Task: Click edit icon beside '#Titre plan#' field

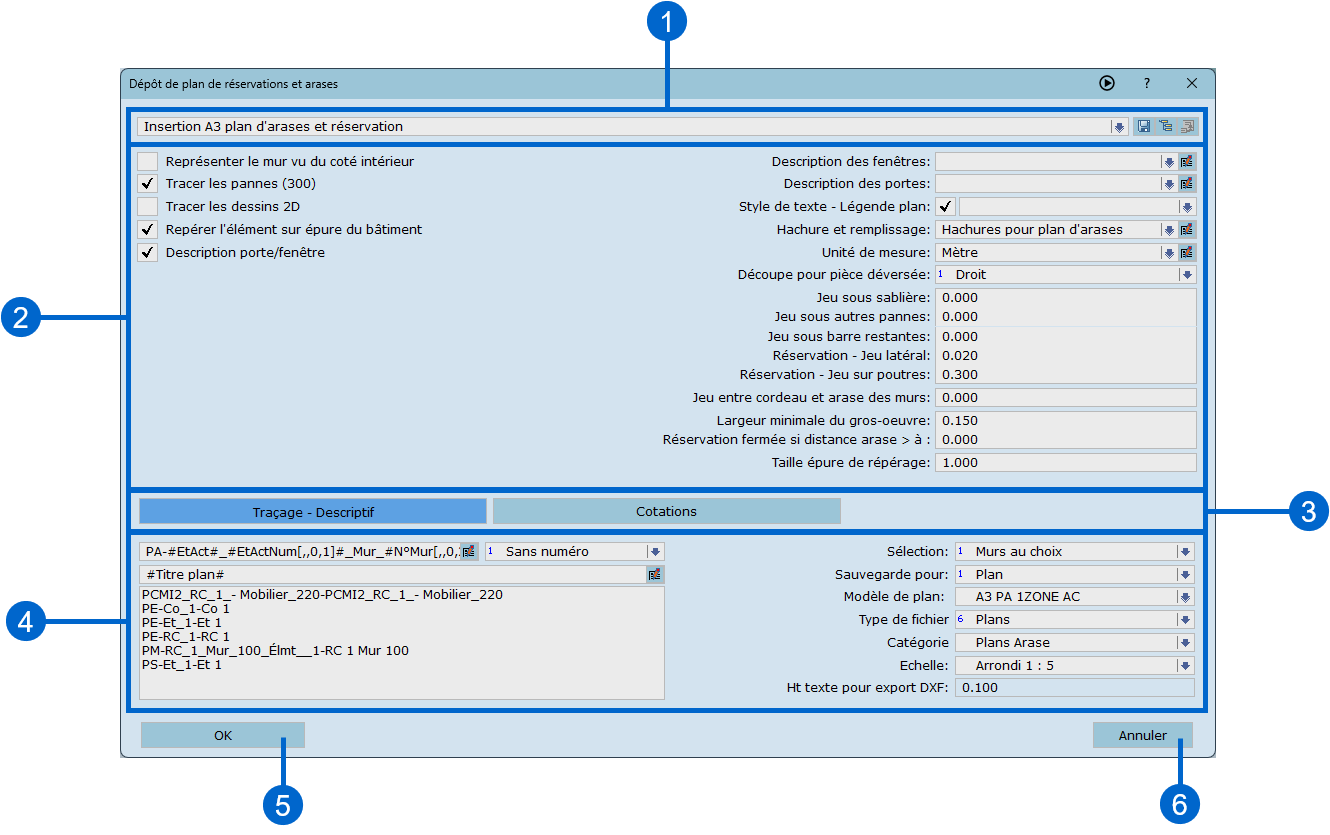Action: click(655, 575)
